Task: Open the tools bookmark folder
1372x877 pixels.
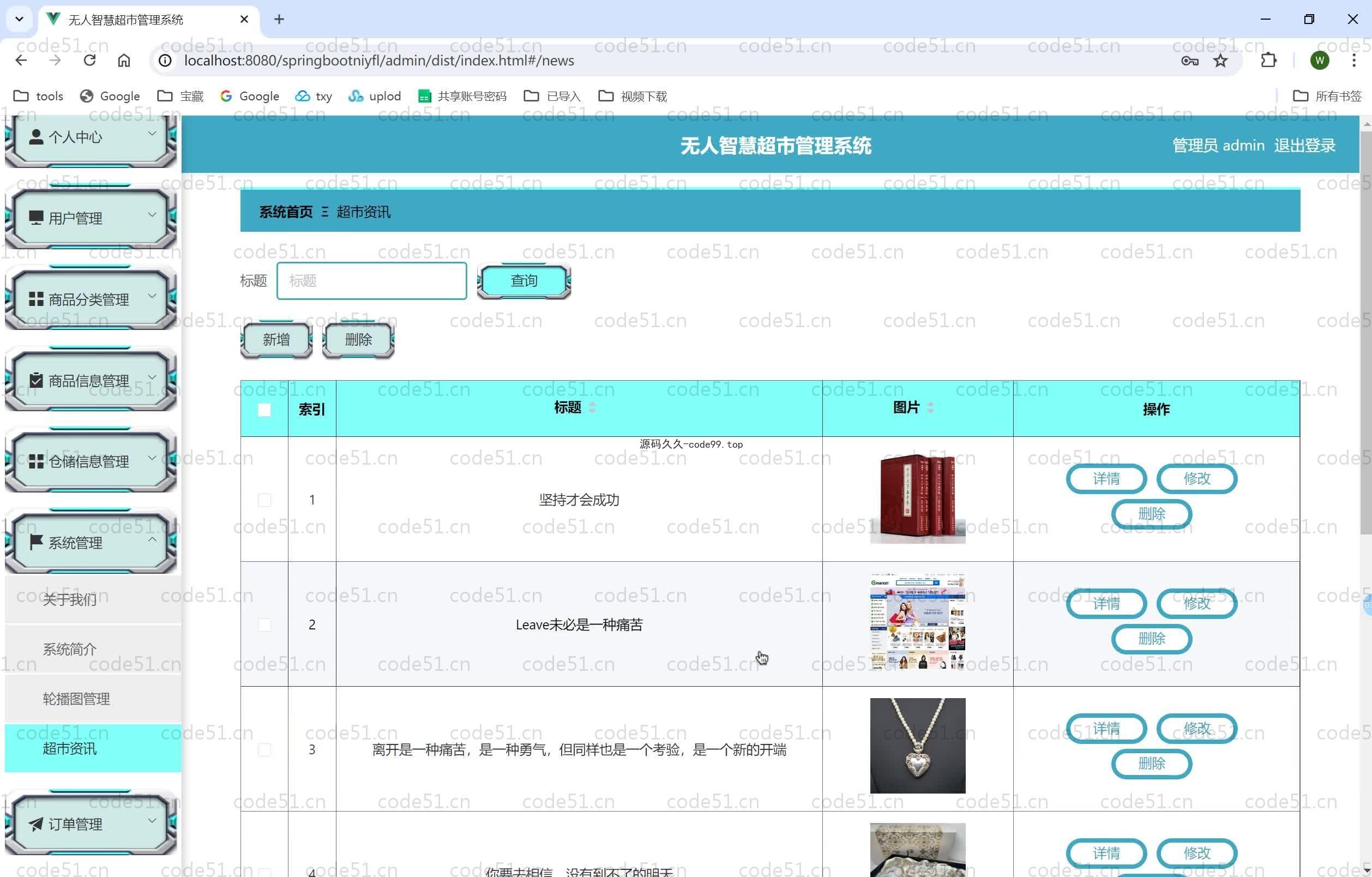Action: 38,96
